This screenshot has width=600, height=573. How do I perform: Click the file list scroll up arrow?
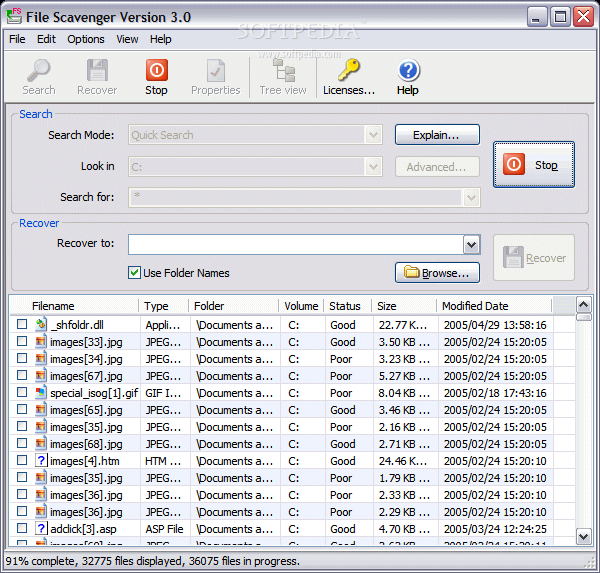[584, 305]
